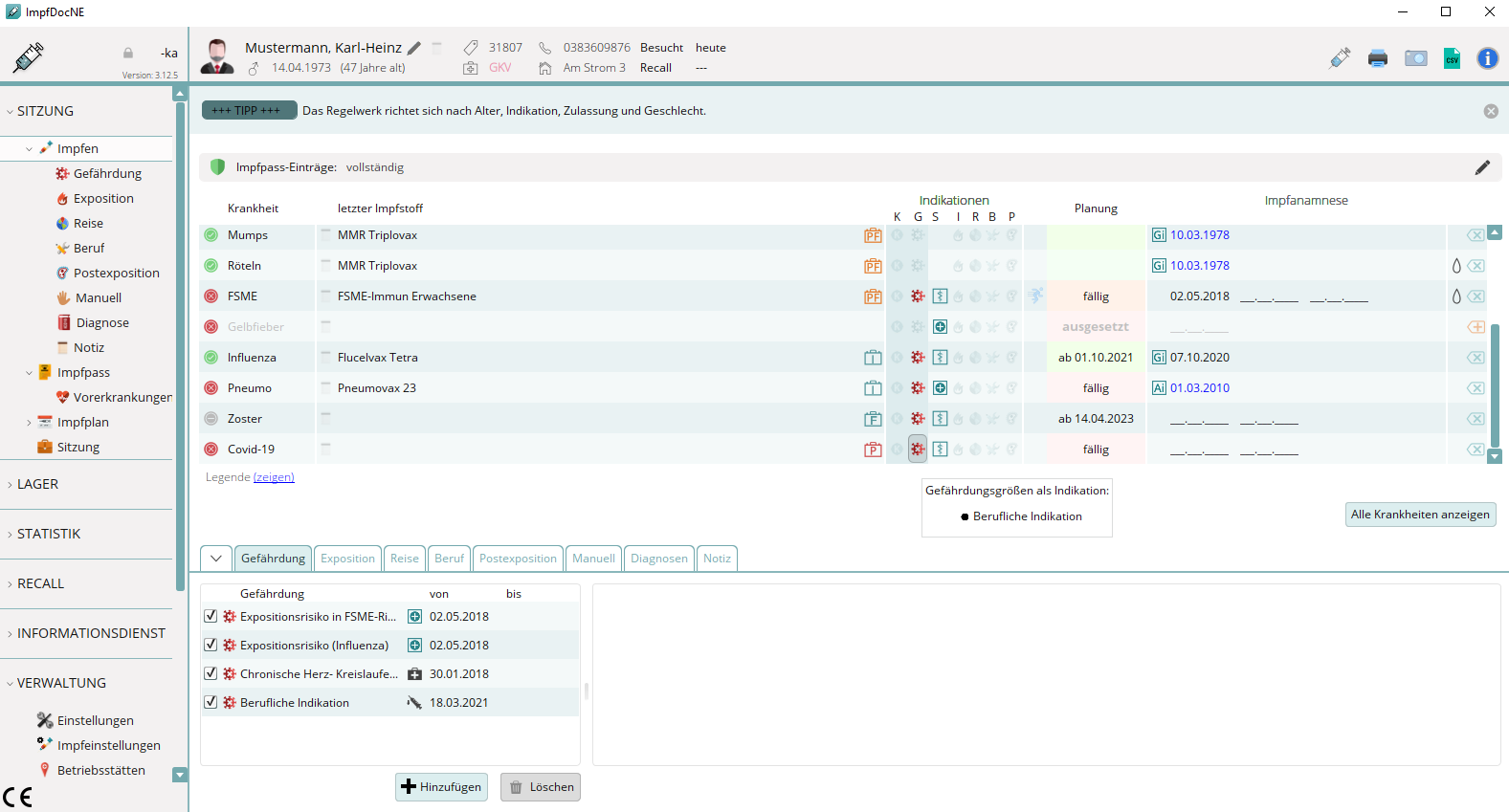The width and height of the screenshot is (1509, 812).
Task: Open Einstellungen under Verwaltung
Action: pos(95,720)
